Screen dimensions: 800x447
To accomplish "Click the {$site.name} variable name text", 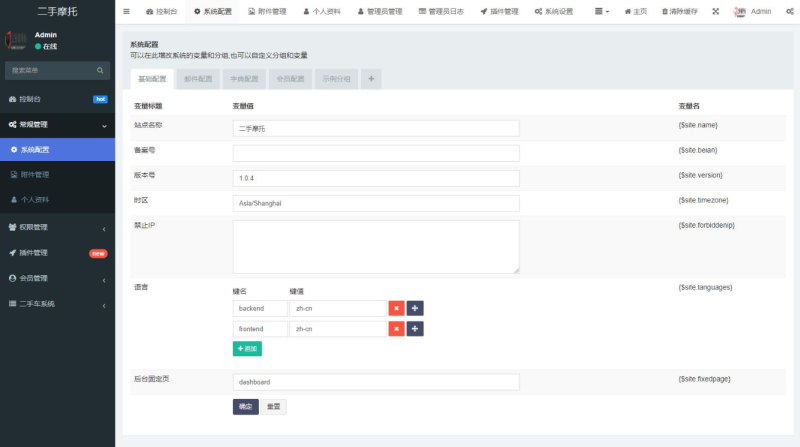I will 697,125.
